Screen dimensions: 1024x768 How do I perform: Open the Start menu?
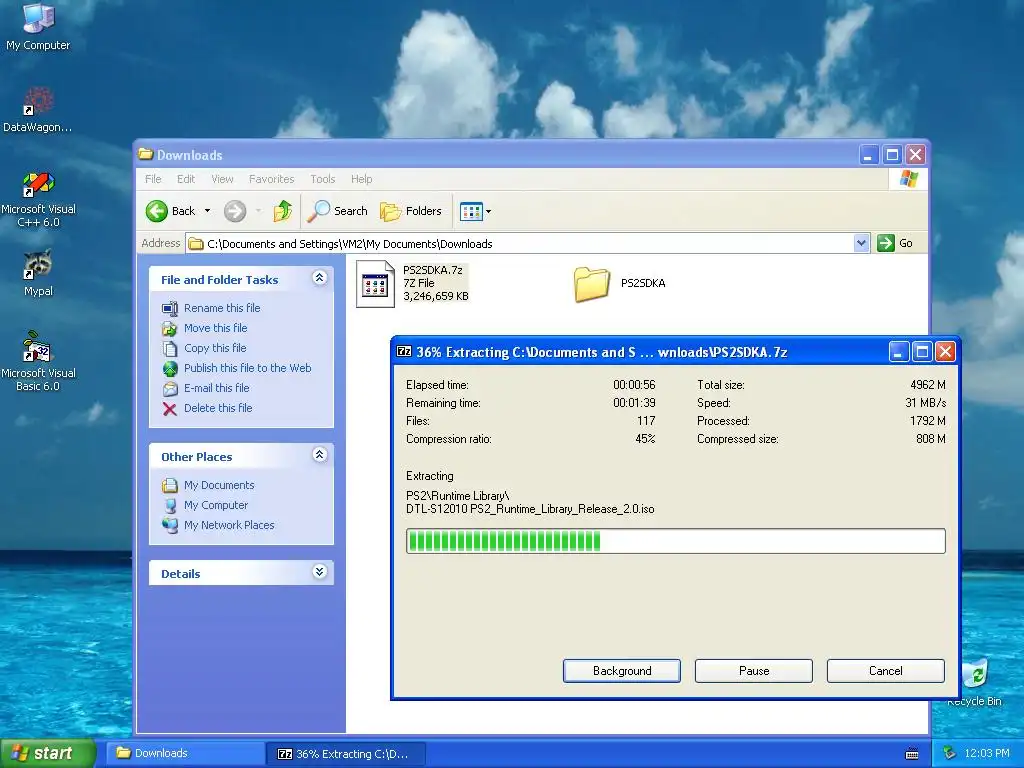(x=47, y=753)
